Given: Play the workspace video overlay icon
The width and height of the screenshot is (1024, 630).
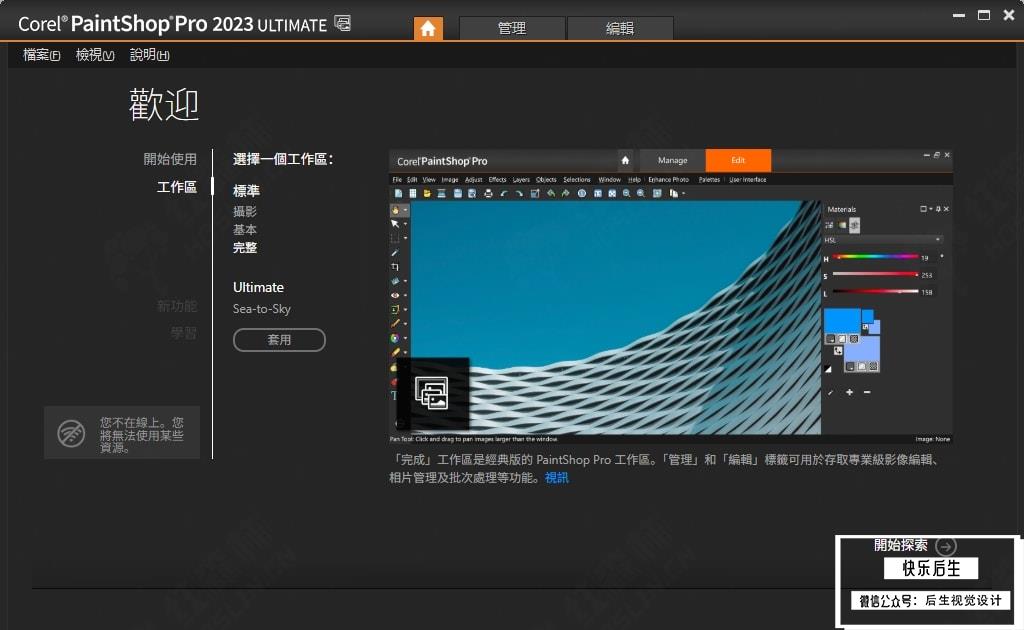Looking at the screenshot, I should pos(432,393).
